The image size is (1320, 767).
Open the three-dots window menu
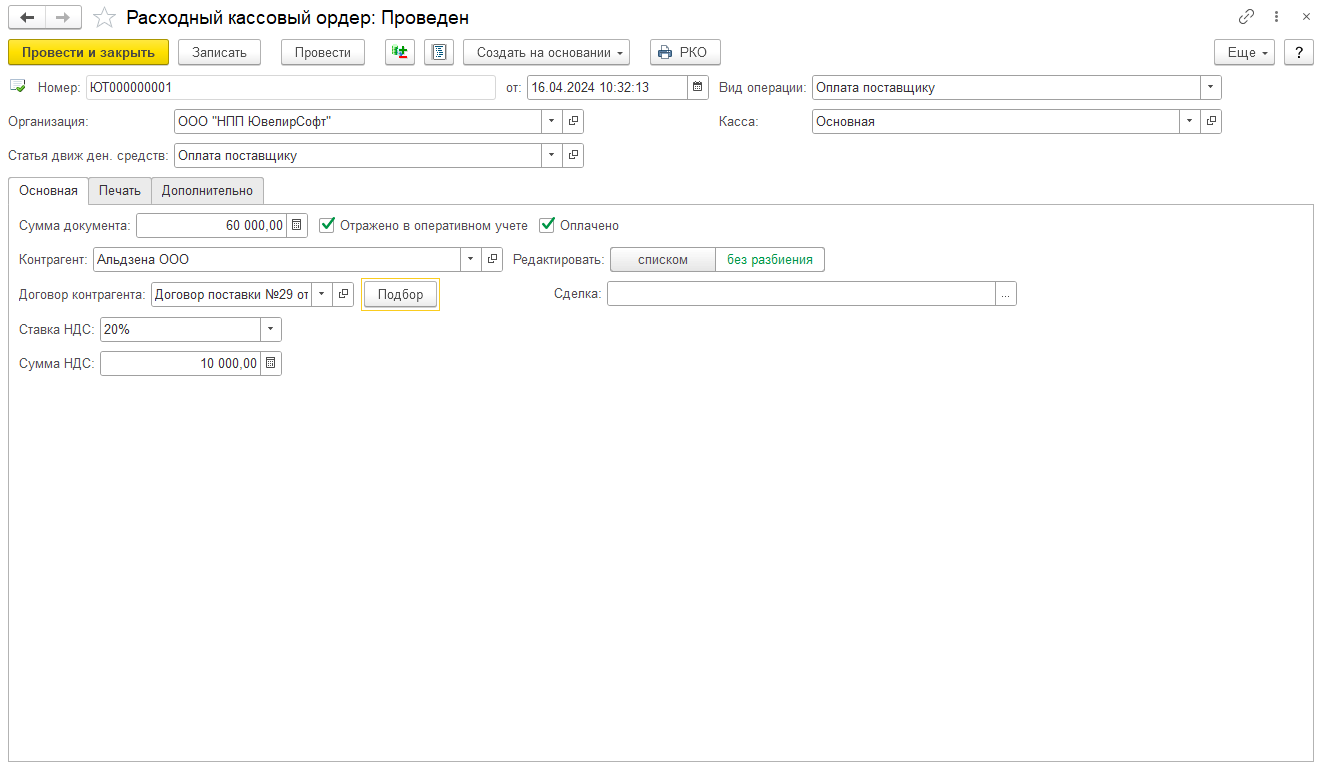pyautogui.click(x=1277, y=17)
